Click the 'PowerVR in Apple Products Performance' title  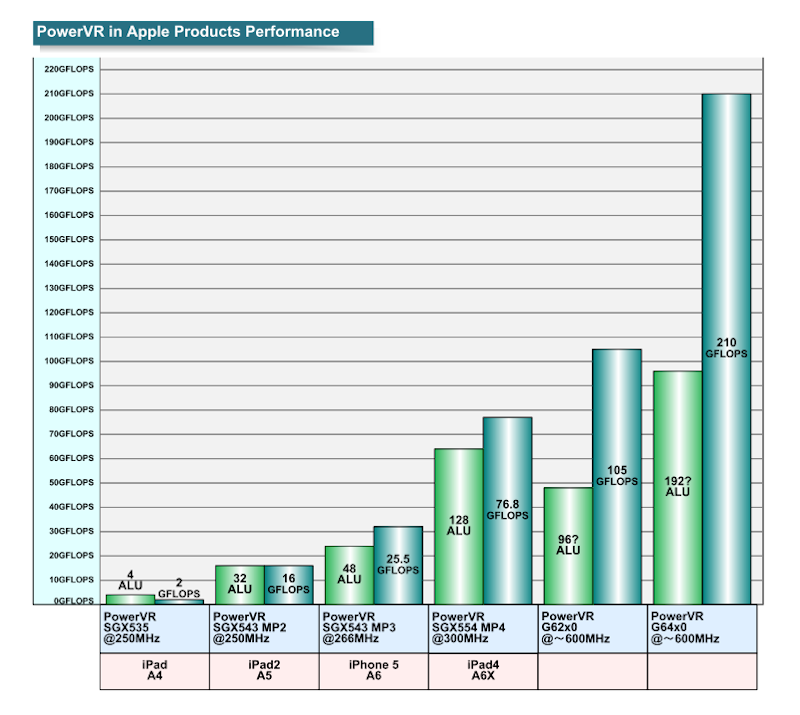[x=188, y=32]
